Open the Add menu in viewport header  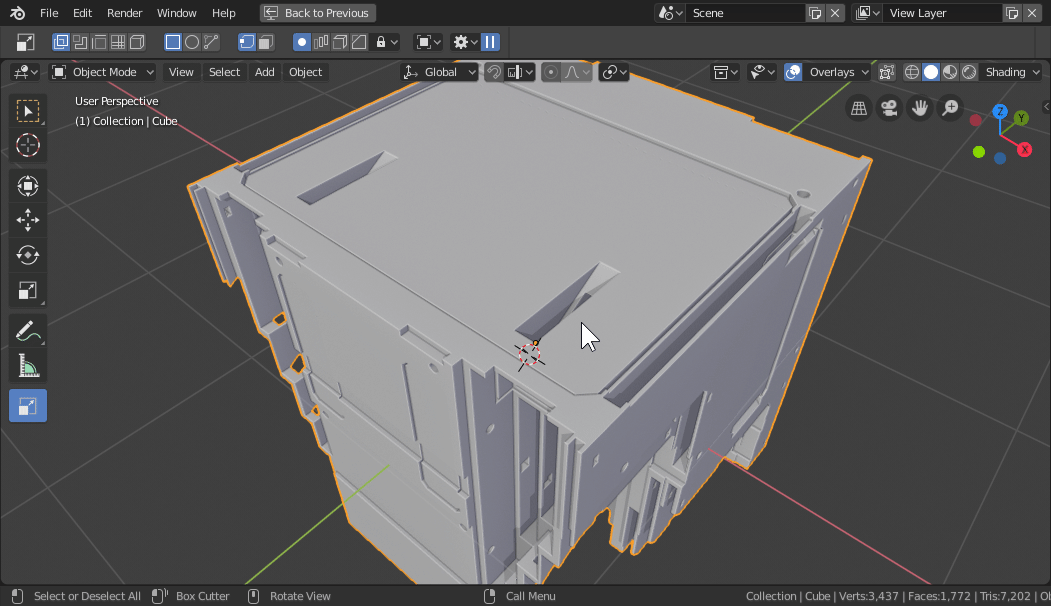(x=264, y=72)
